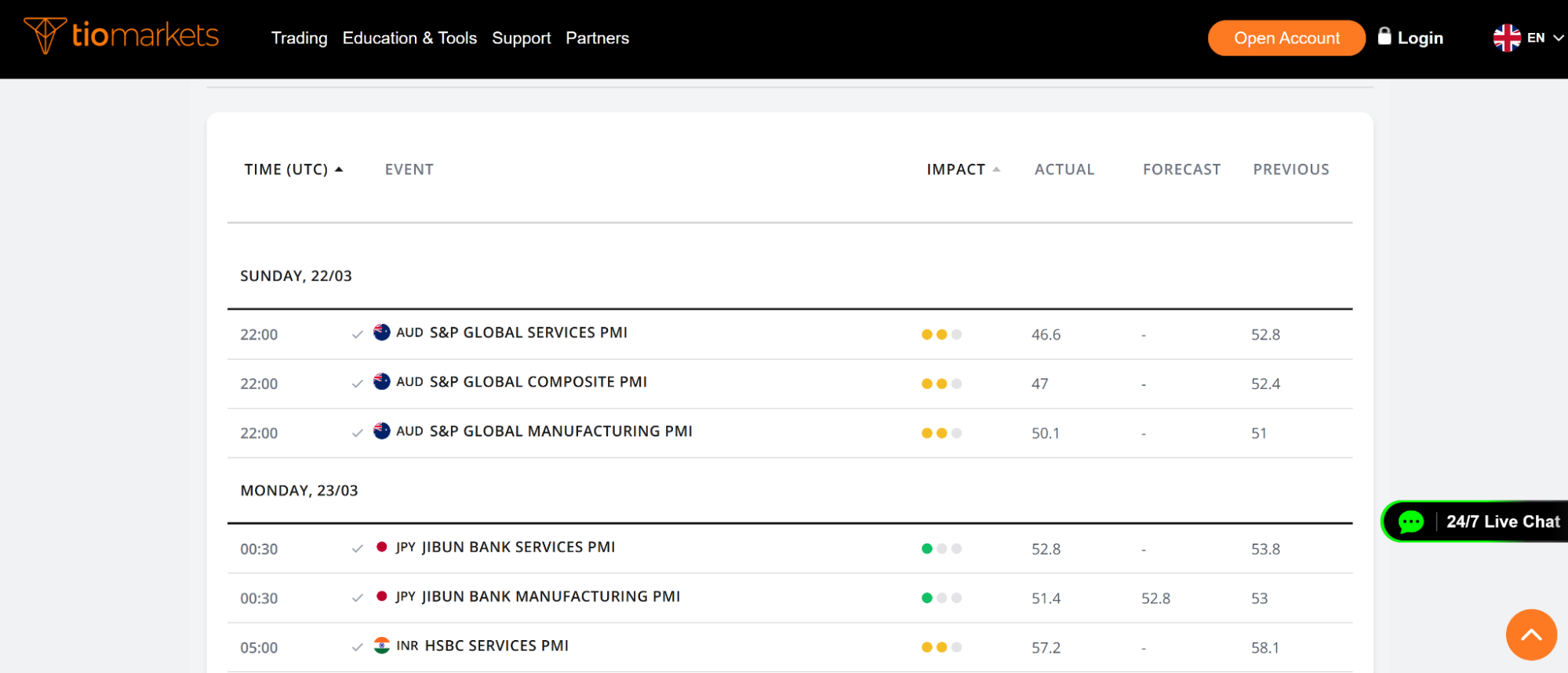
Task: Open the Trading menu
Action: [299, 38]
